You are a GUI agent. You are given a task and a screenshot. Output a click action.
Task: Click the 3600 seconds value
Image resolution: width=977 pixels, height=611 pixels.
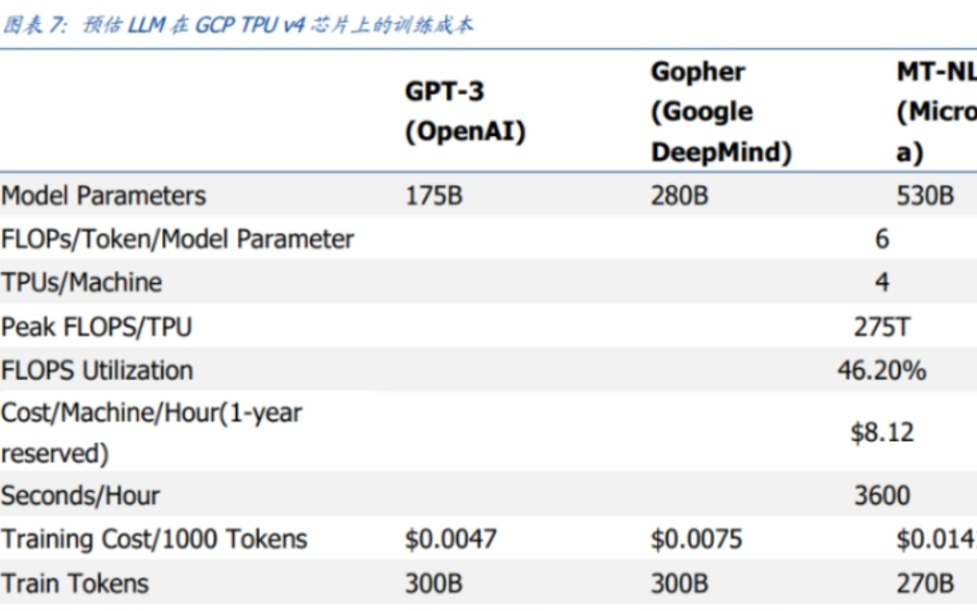[x=882, y=495]
